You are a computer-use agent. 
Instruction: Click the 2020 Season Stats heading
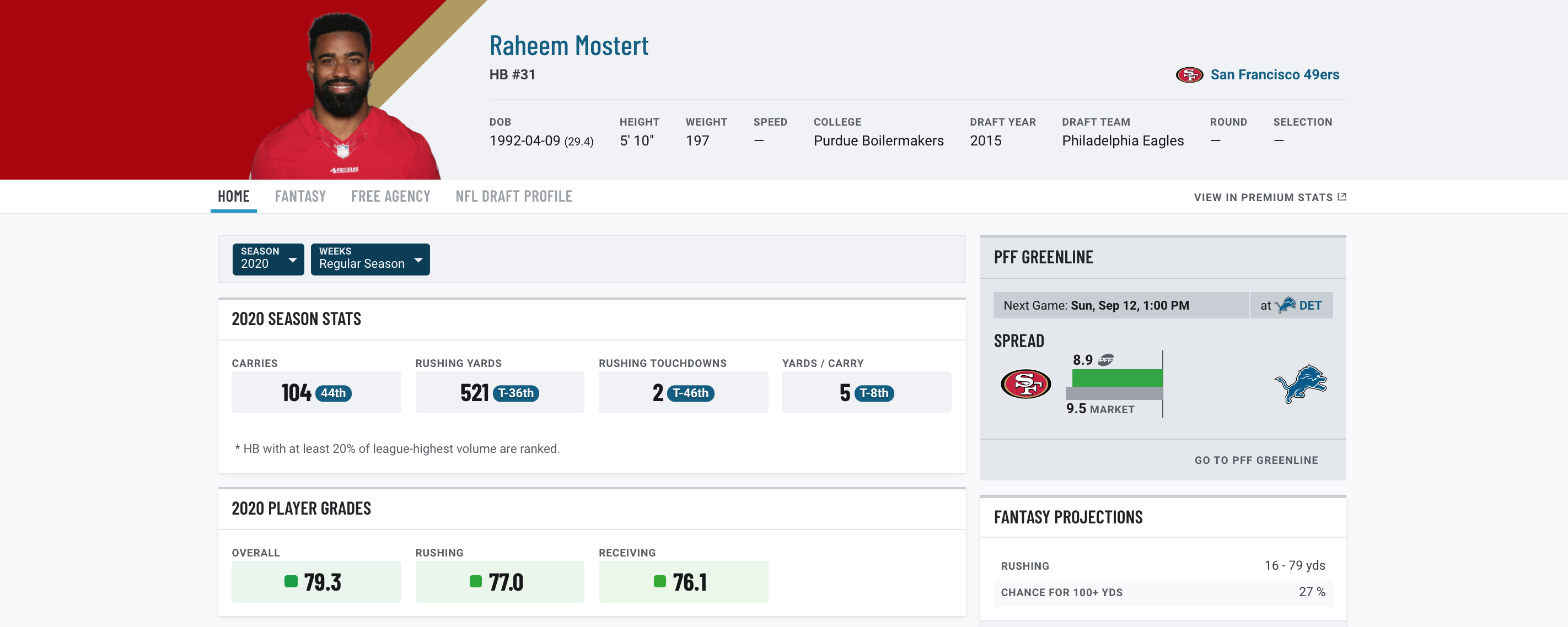pos(297,319)
